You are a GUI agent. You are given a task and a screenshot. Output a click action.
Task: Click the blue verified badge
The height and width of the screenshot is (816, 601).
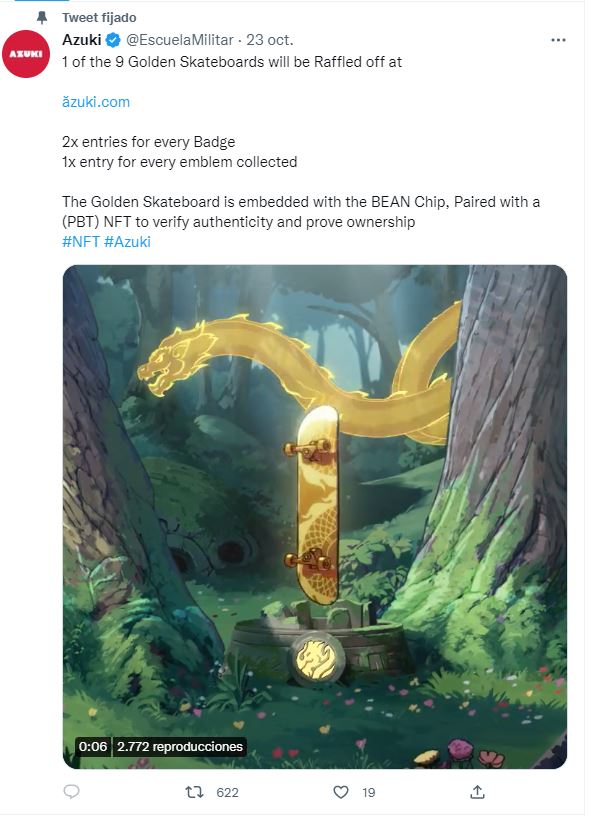[113, 40]
